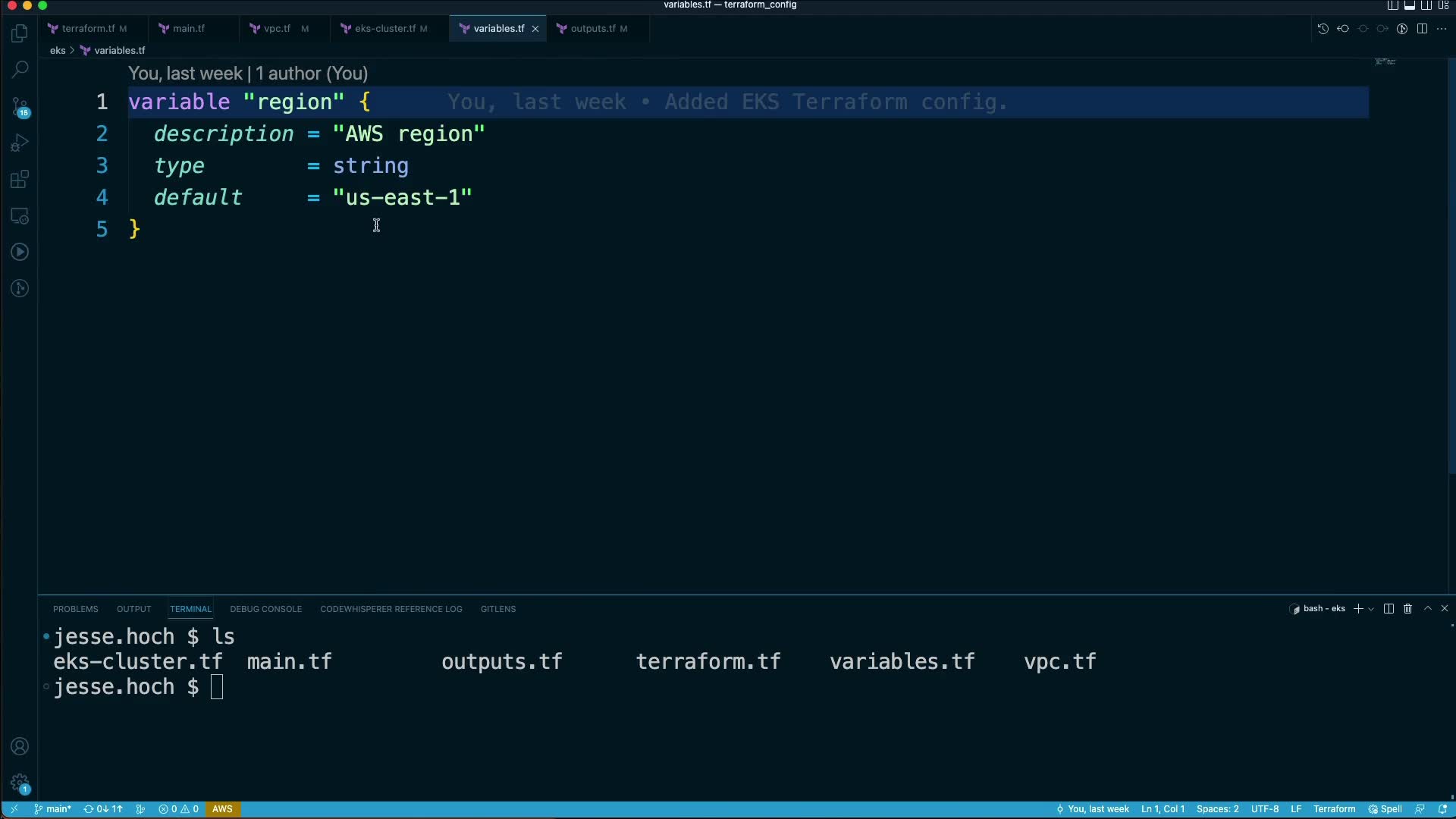This screenshot has width=1456, height=819.
Task: Switch to the PROBLEMS panel tab
Action: click(75, 609)
